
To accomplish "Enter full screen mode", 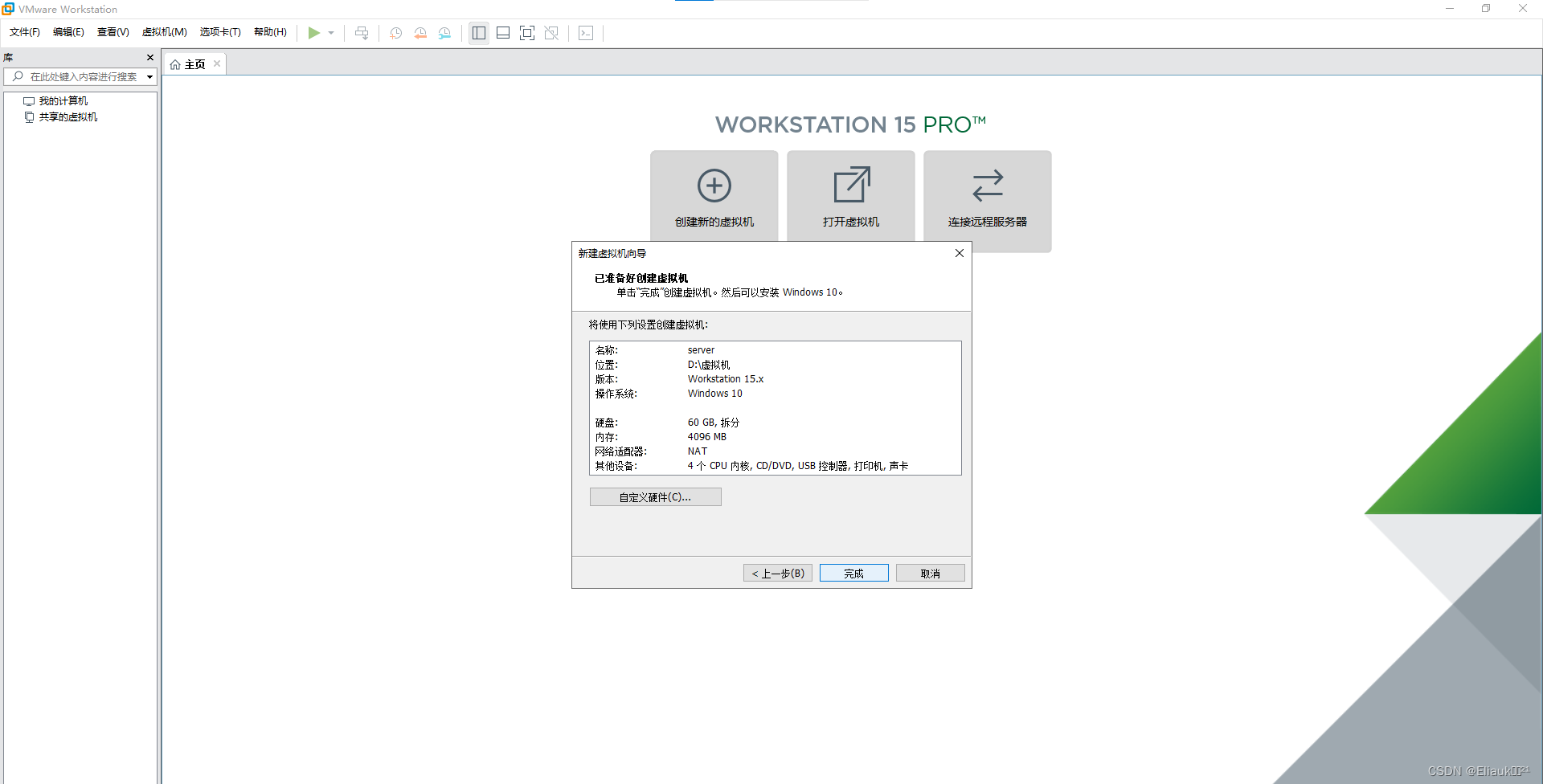I will pos(527,33).
